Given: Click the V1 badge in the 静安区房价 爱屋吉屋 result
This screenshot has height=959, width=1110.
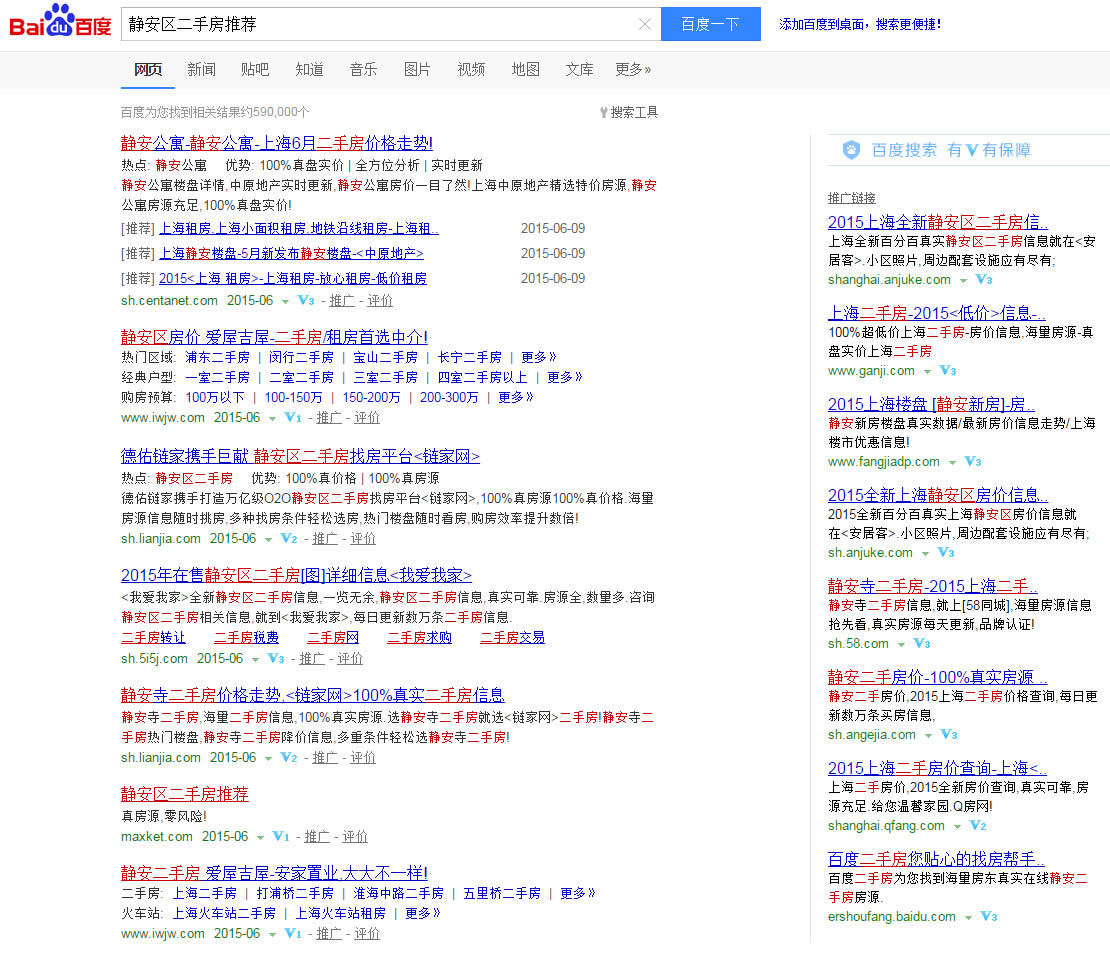Looking at the screenshot, I should click(292, 418).
